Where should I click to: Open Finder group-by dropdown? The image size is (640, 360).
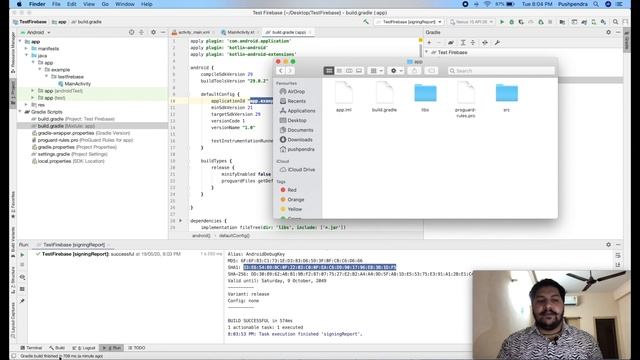[376, 71]
